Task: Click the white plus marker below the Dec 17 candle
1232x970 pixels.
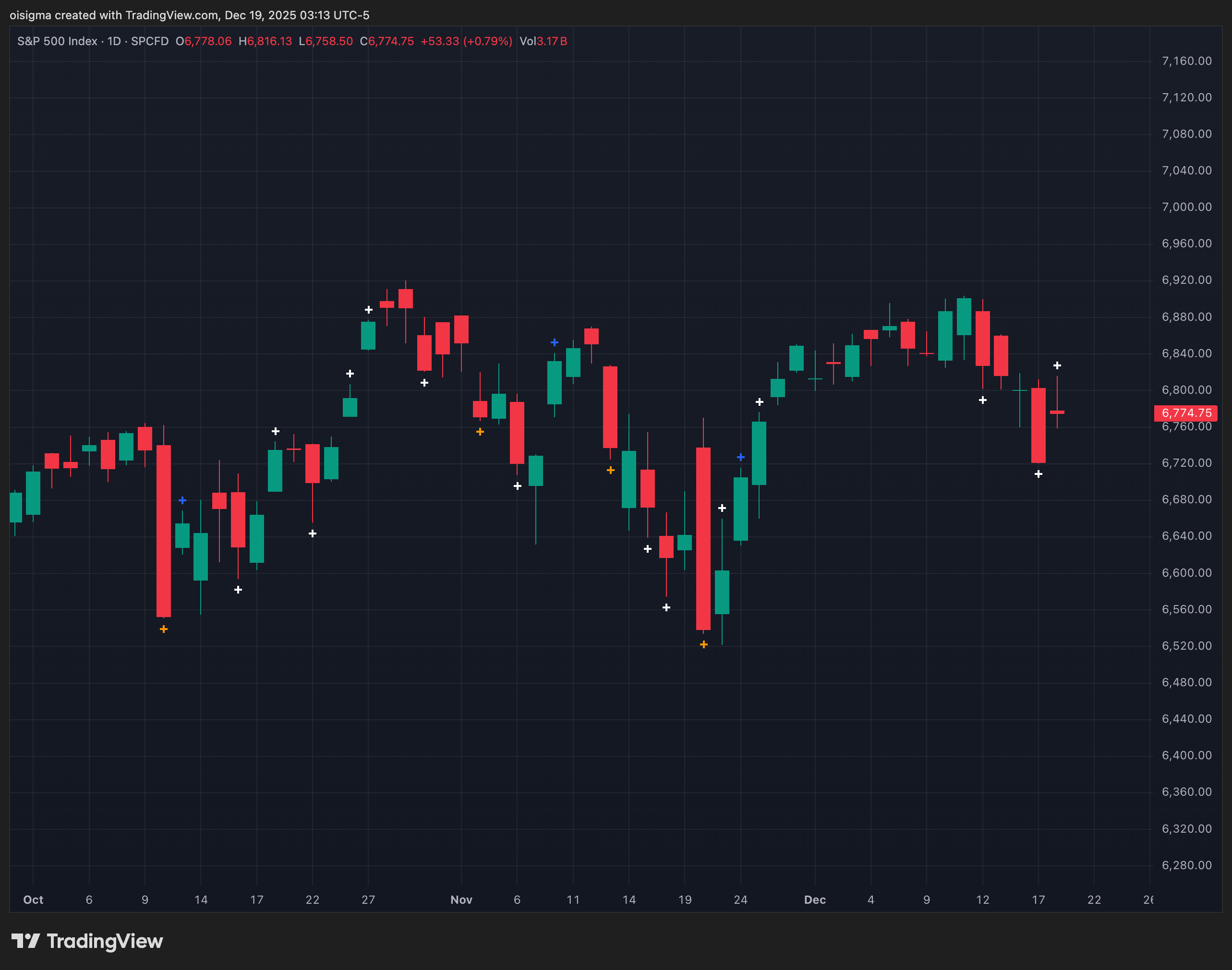Action: coord(1038,473)
